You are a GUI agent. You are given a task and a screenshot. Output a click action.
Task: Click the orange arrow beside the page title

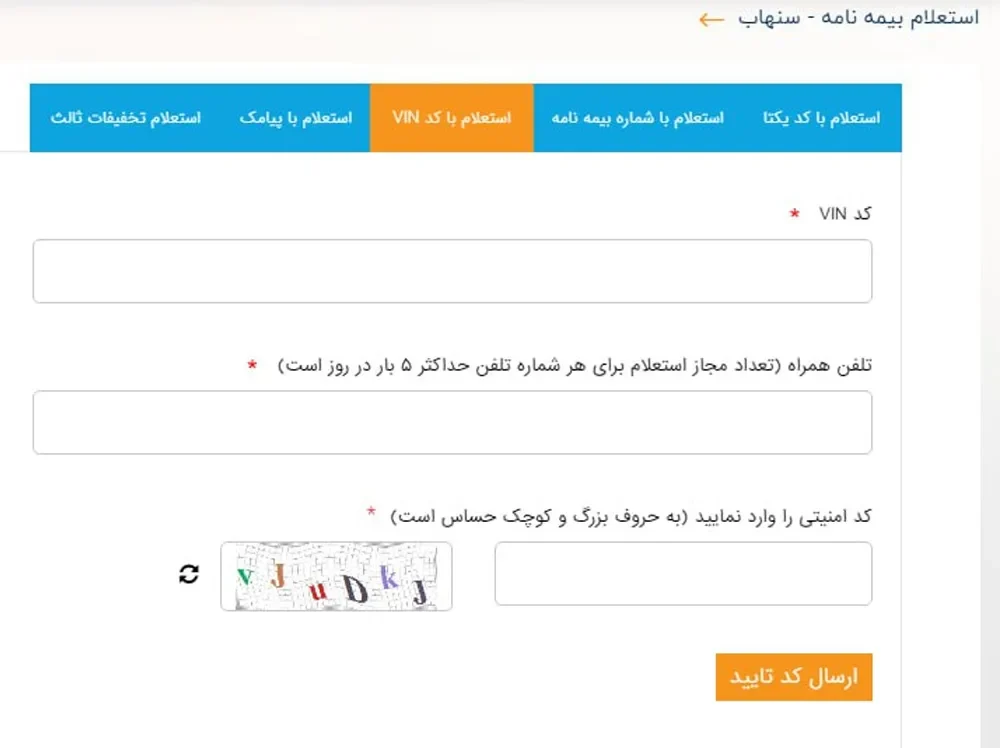[x=711, y=19]
